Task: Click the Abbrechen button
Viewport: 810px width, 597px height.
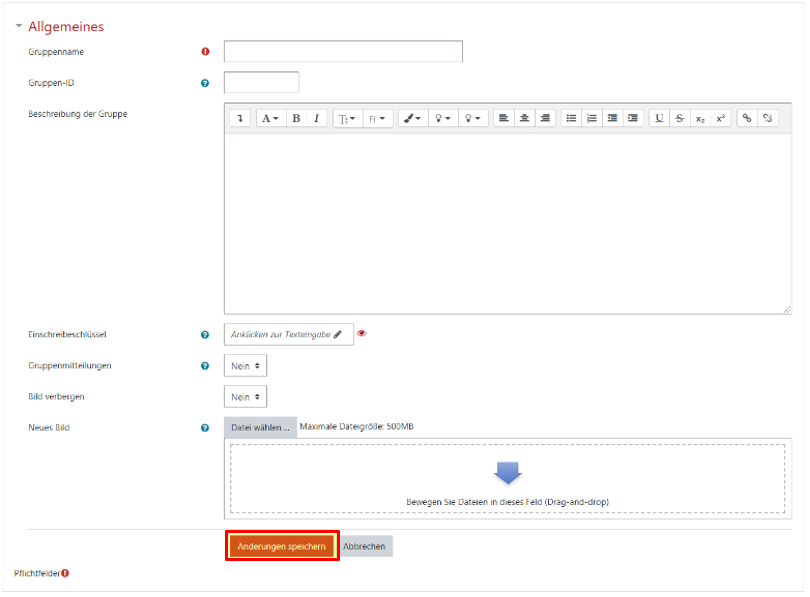Action: [x=366, y=547]
